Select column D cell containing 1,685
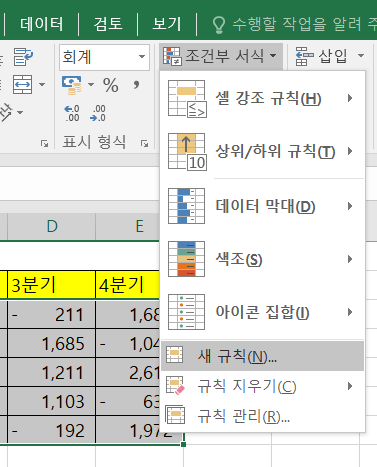The image size is (377, 467). [x=52, y=343]
